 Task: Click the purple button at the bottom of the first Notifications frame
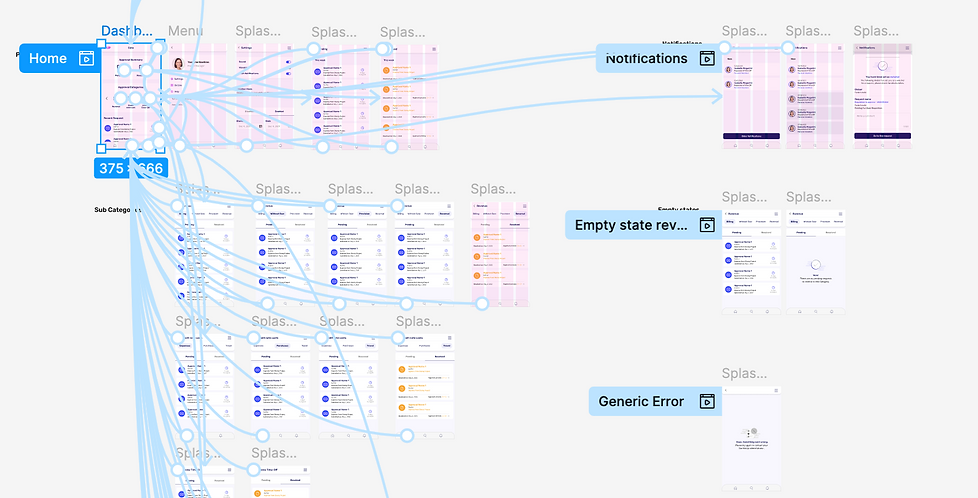pos(752,136)
